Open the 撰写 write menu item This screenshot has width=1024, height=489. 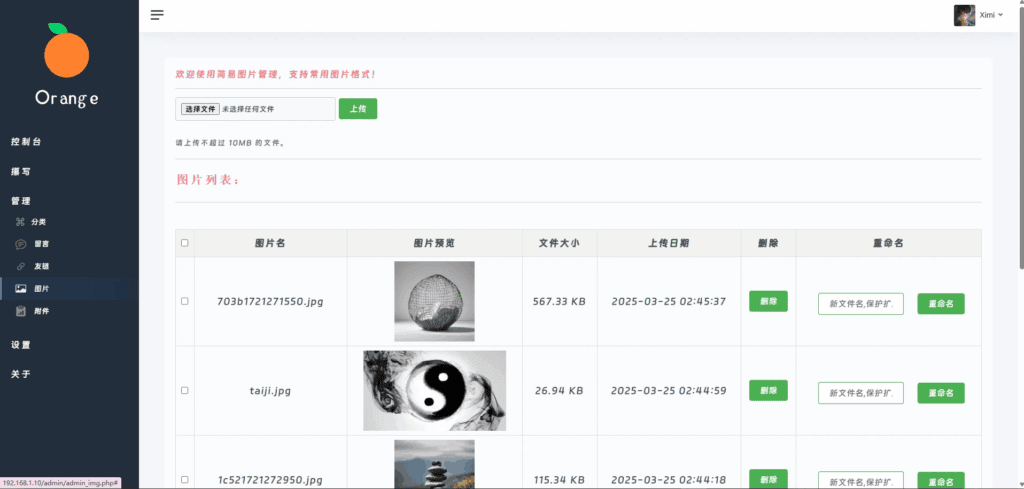coord(20,172)
